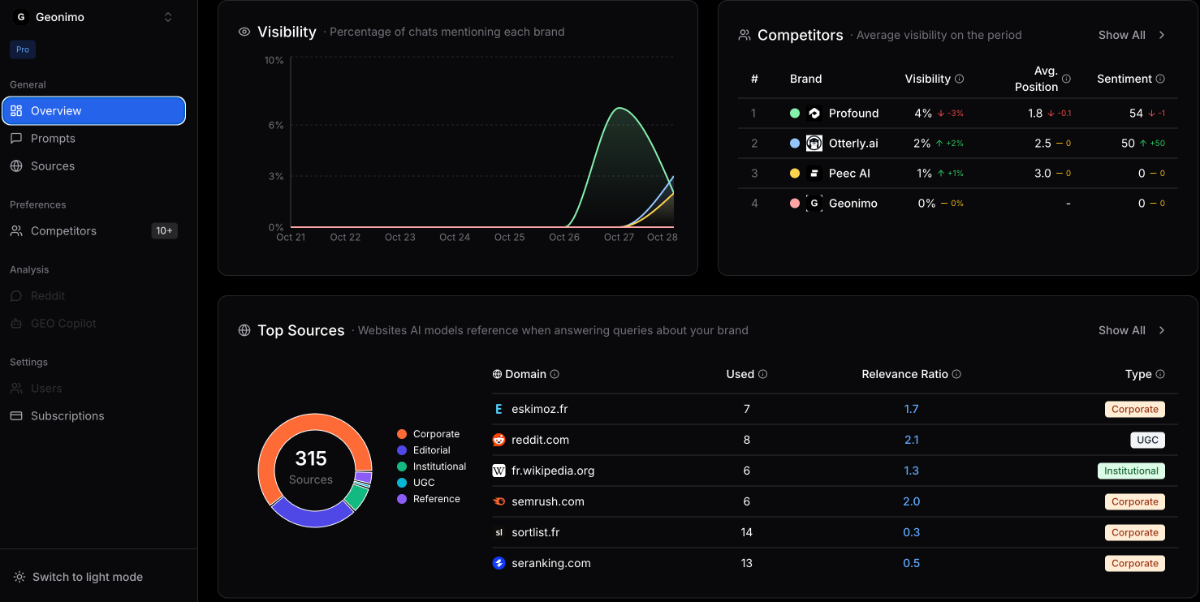Click the semrush.com favicon icon
This screenshot has width=1200, height=602.
[499, 501]
